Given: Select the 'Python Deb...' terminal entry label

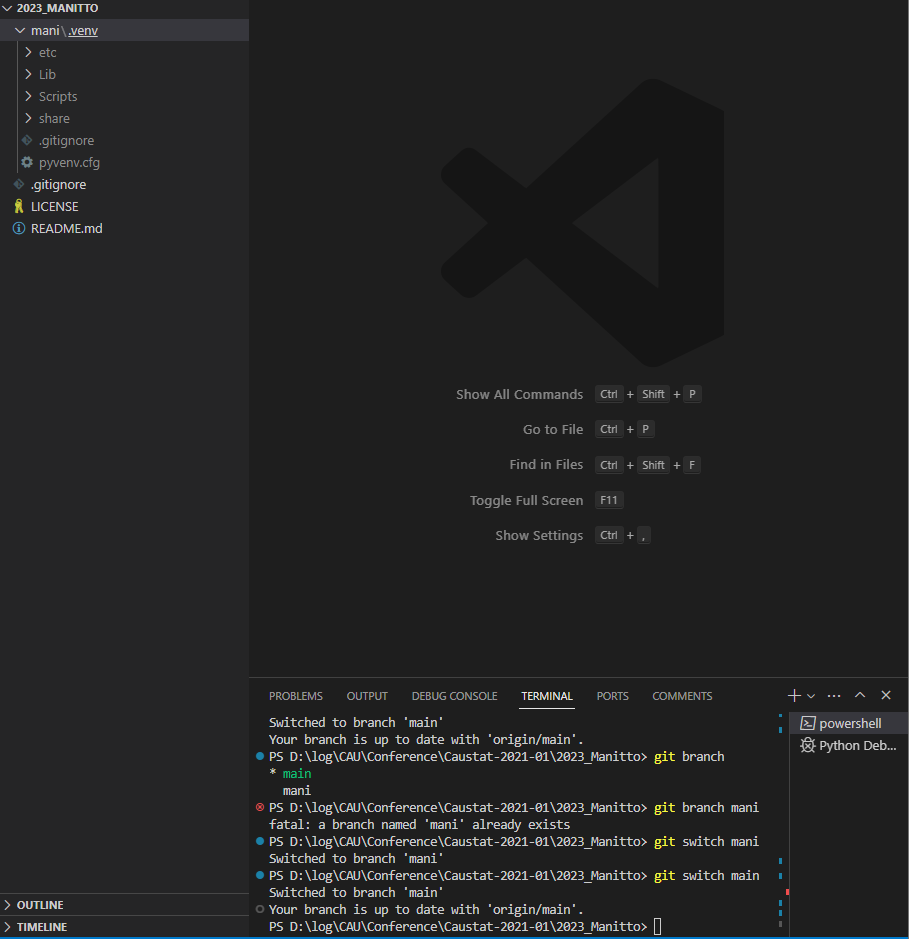Looking at the screenshot, I should point(858,746).
